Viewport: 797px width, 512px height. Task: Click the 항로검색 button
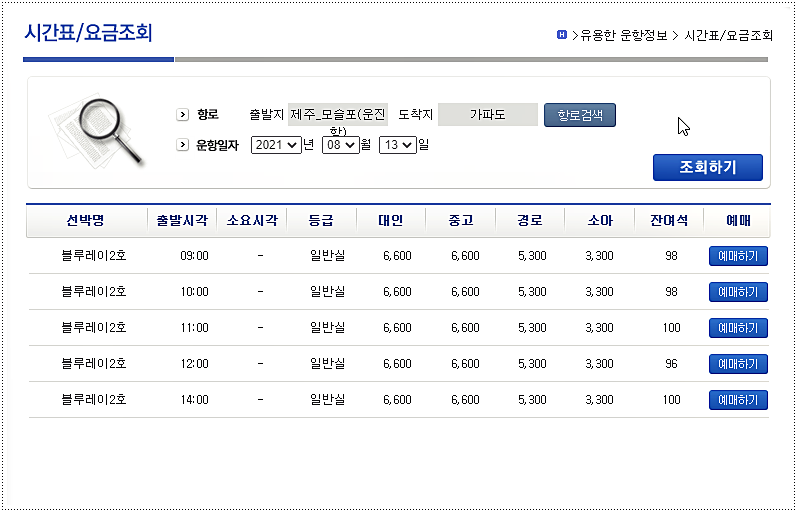click(x=580, y=115)
